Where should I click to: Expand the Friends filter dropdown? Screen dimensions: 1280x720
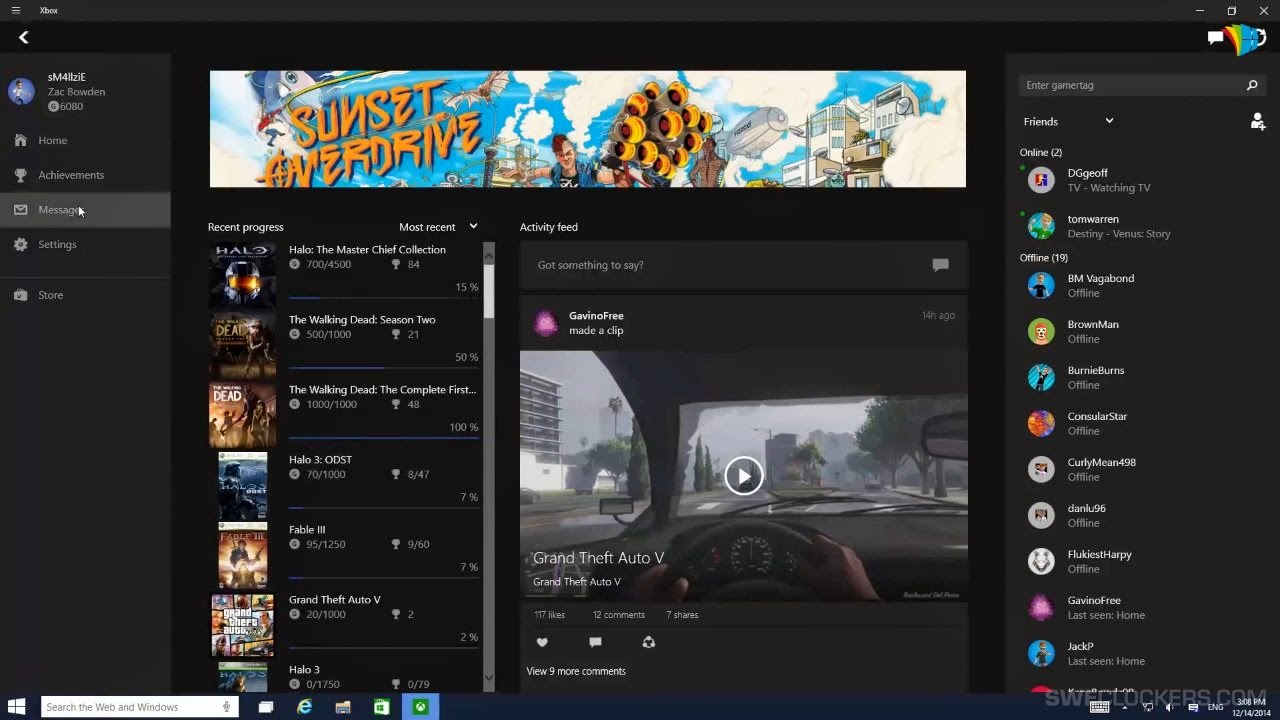click(x=1068, y=121)
